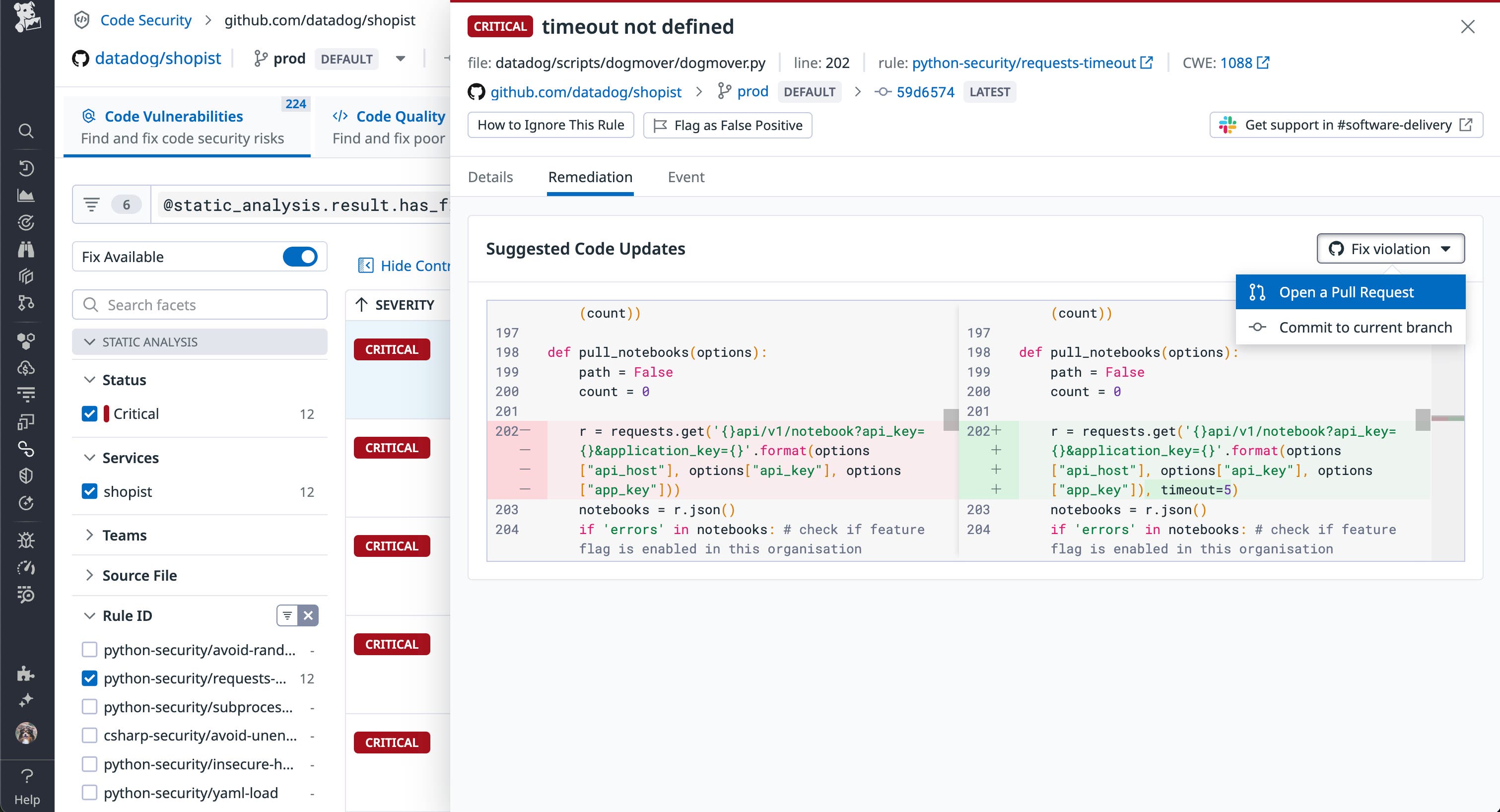Collapse the Rule ID facet section

pyautogui.click(x=90, y=615)
